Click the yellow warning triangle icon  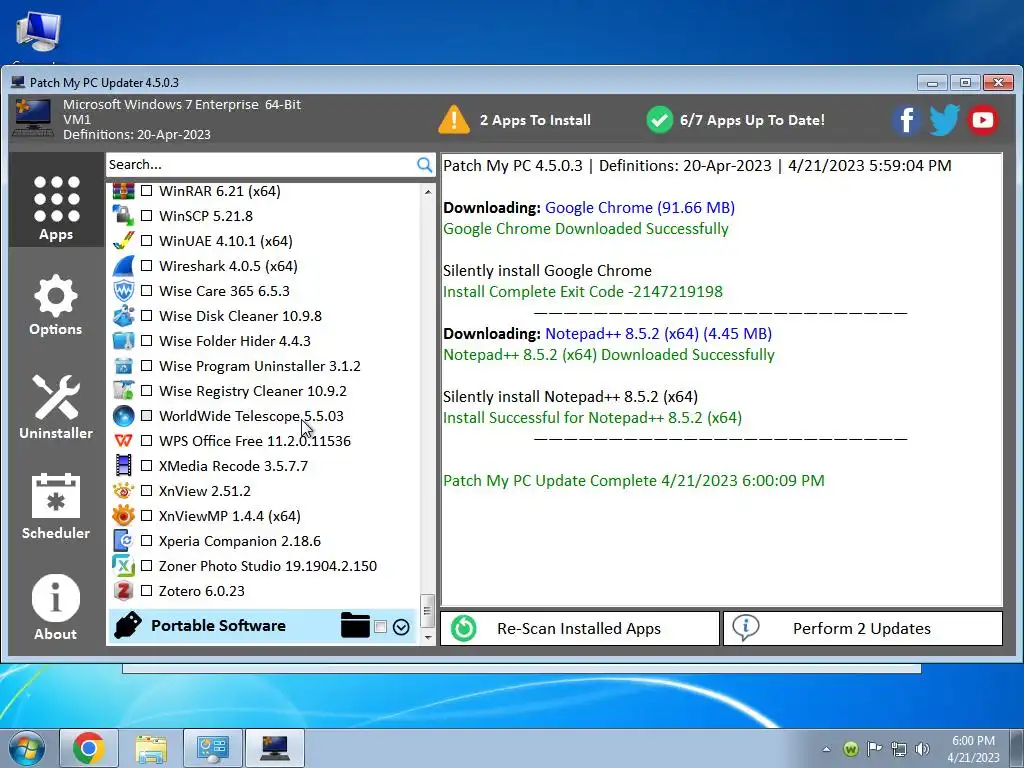[x=454, y=120]
